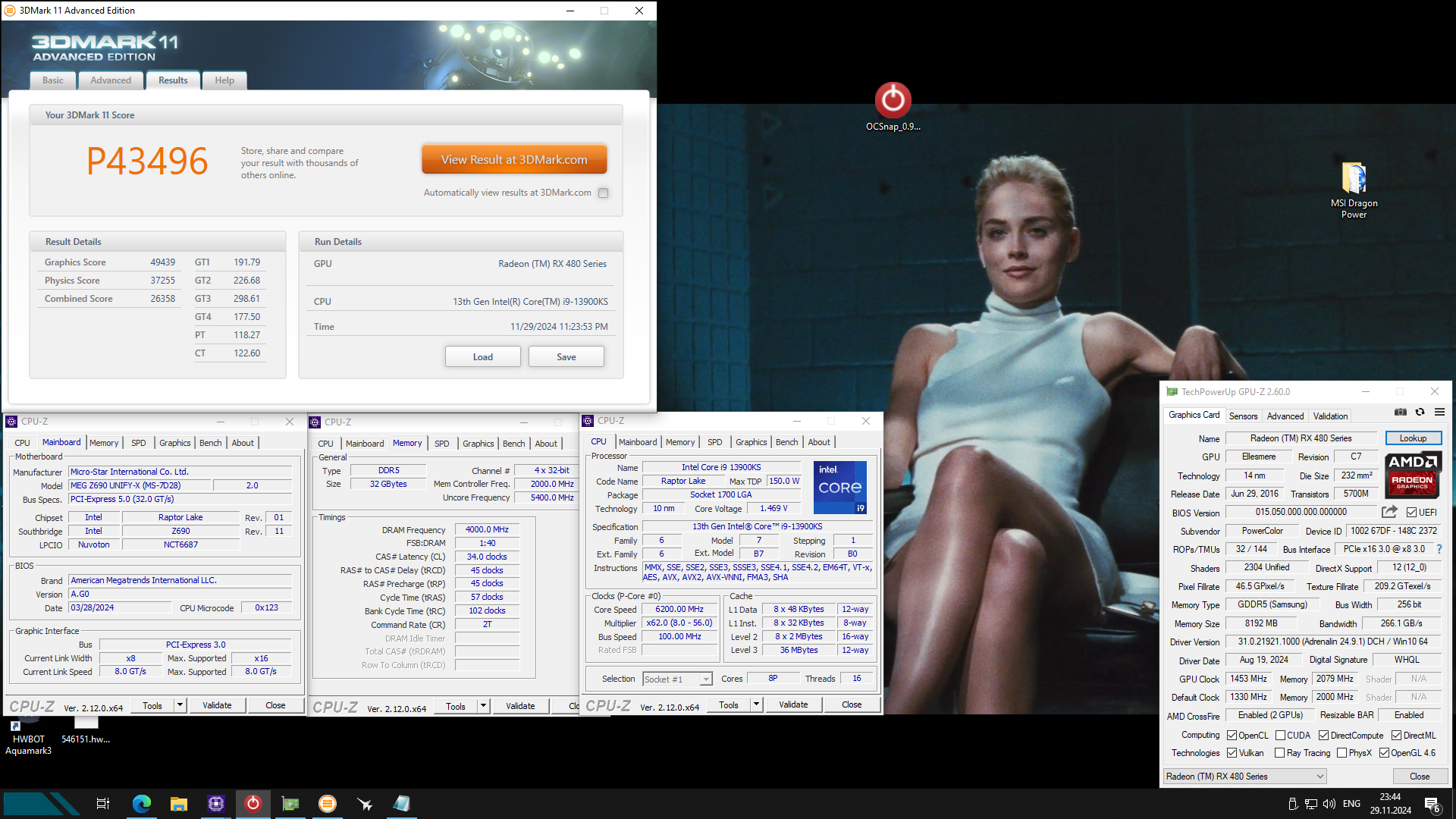Switch to the Advanced tab in 3DMark 11

(111, 80)
